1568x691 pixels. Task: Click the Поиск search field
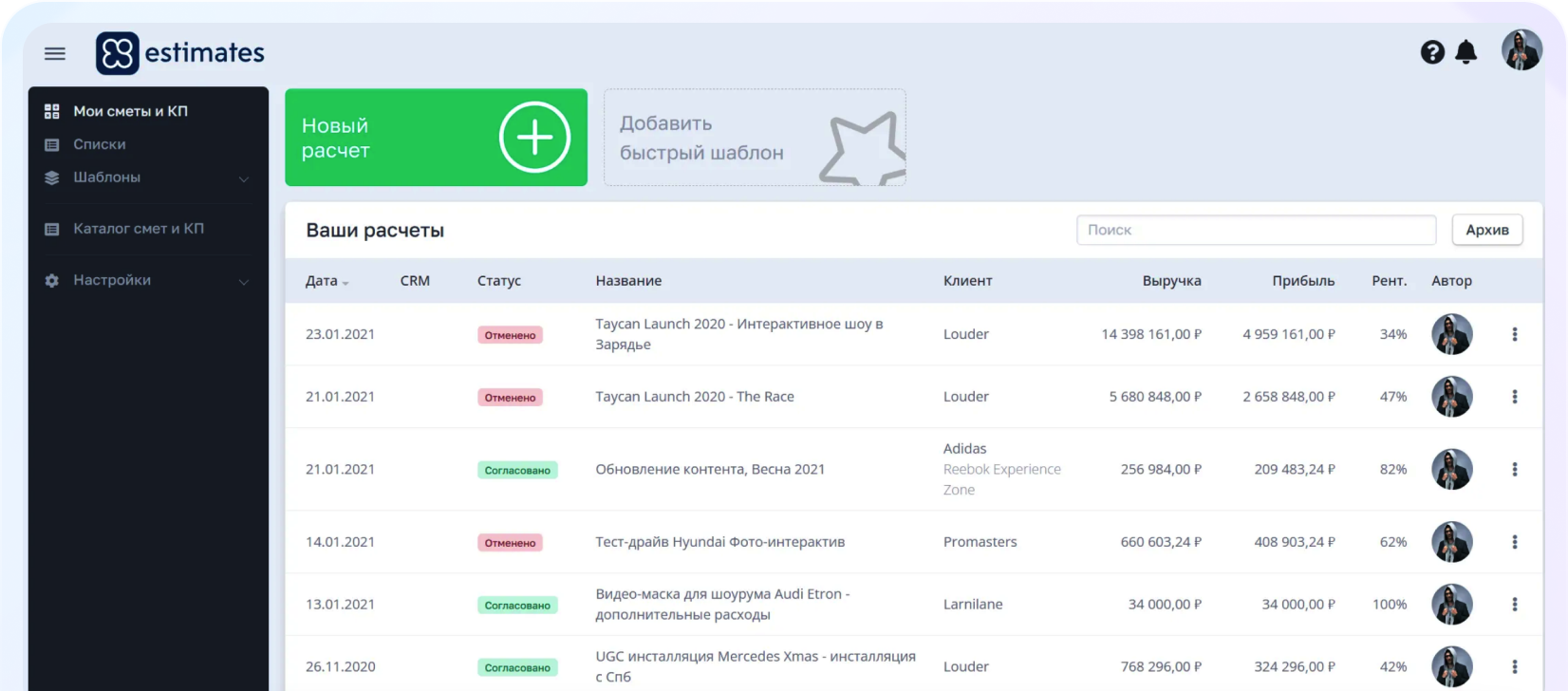[1255, 230]
